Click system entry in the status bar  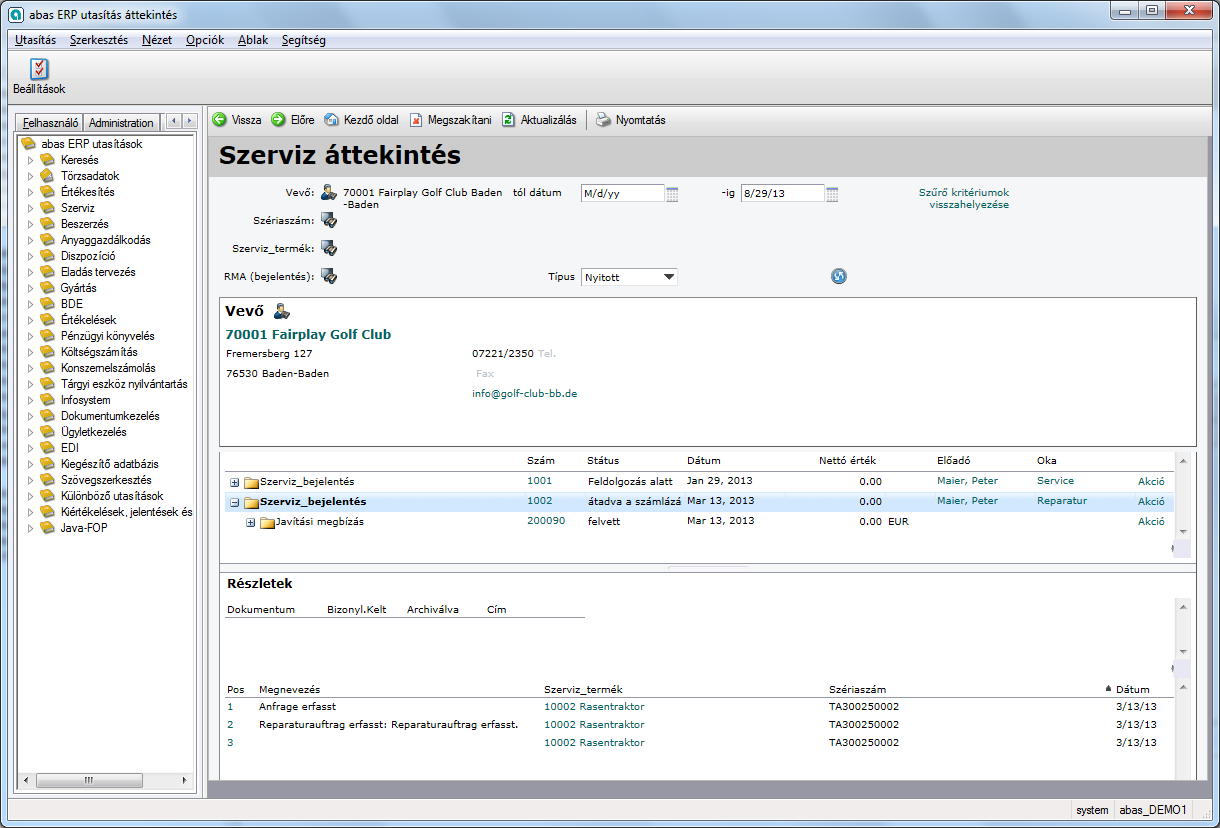point(1092,810)
